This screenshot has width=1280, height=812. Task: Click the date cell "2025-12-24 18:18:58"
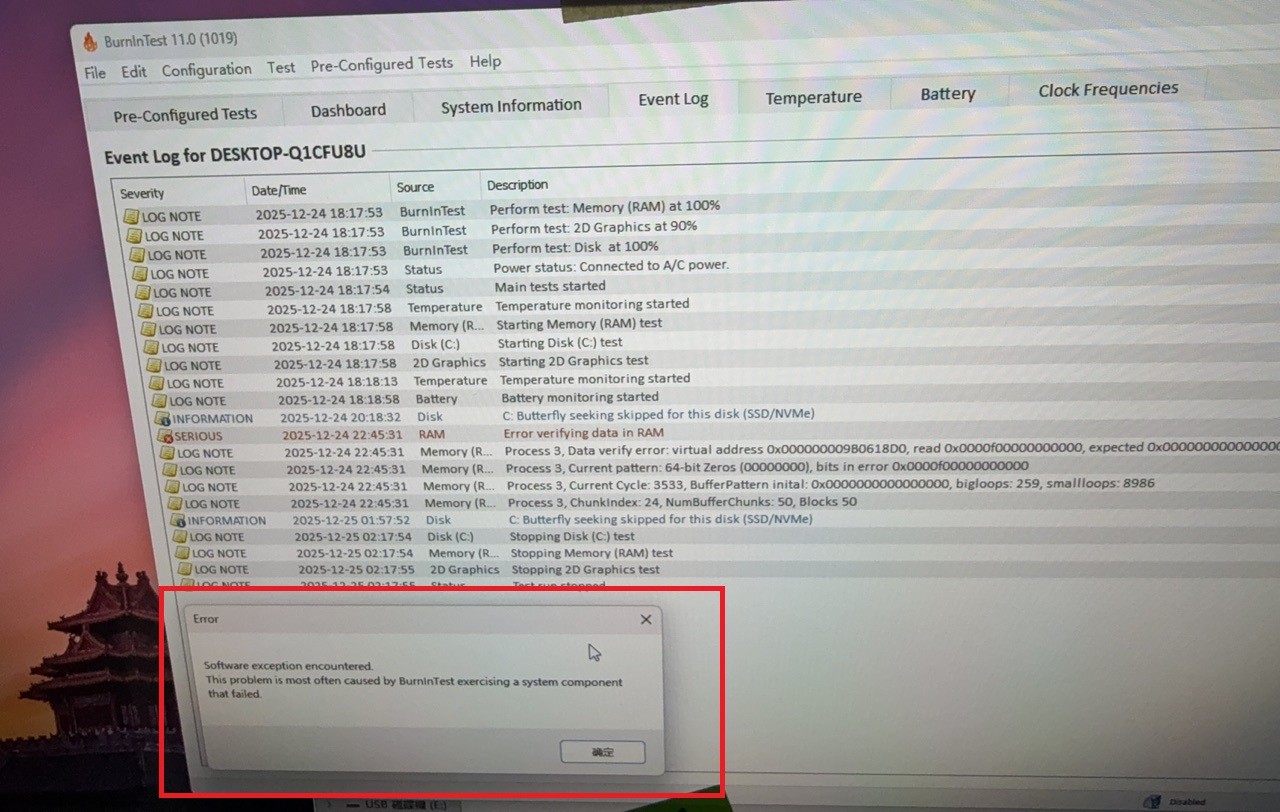(339, 399)
